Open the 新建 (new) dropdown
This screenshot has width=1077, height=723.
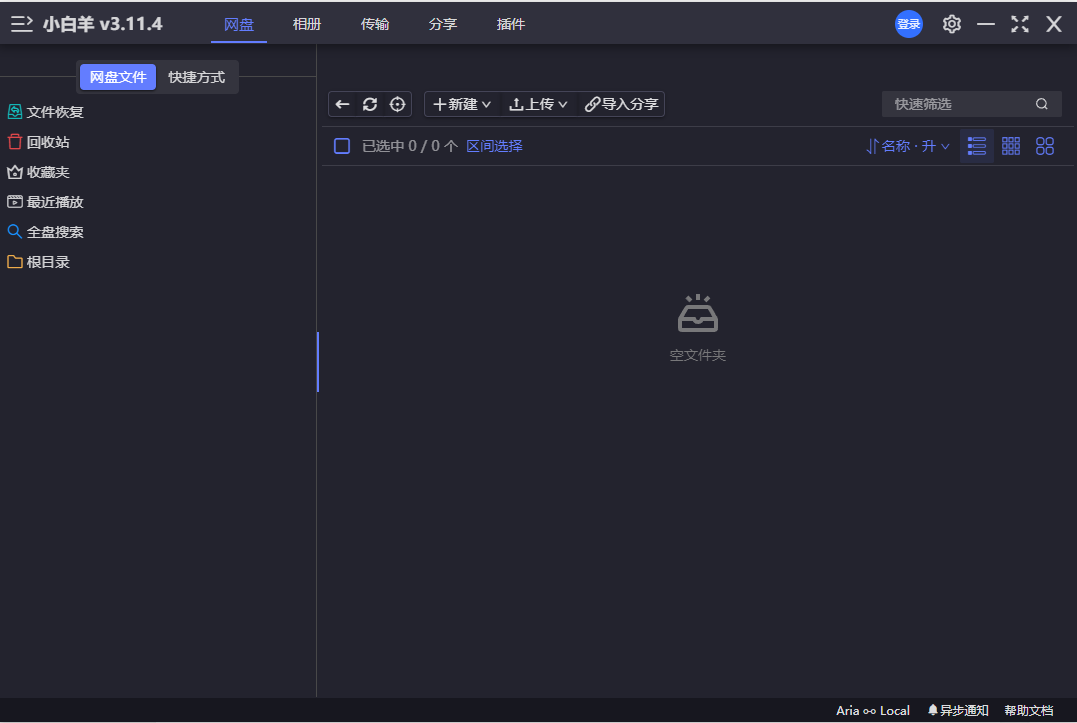(461, 104)
